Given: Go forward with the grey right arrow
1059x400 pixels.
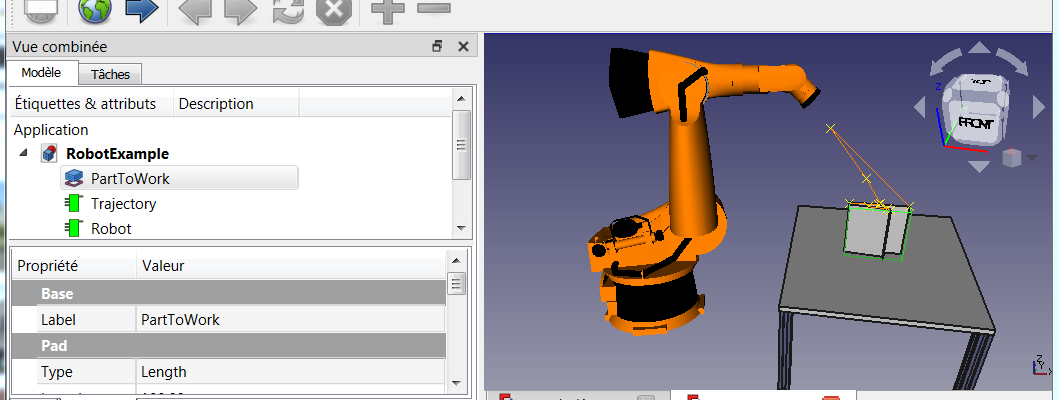Looking at the screenshot, I should pos(240,9).
